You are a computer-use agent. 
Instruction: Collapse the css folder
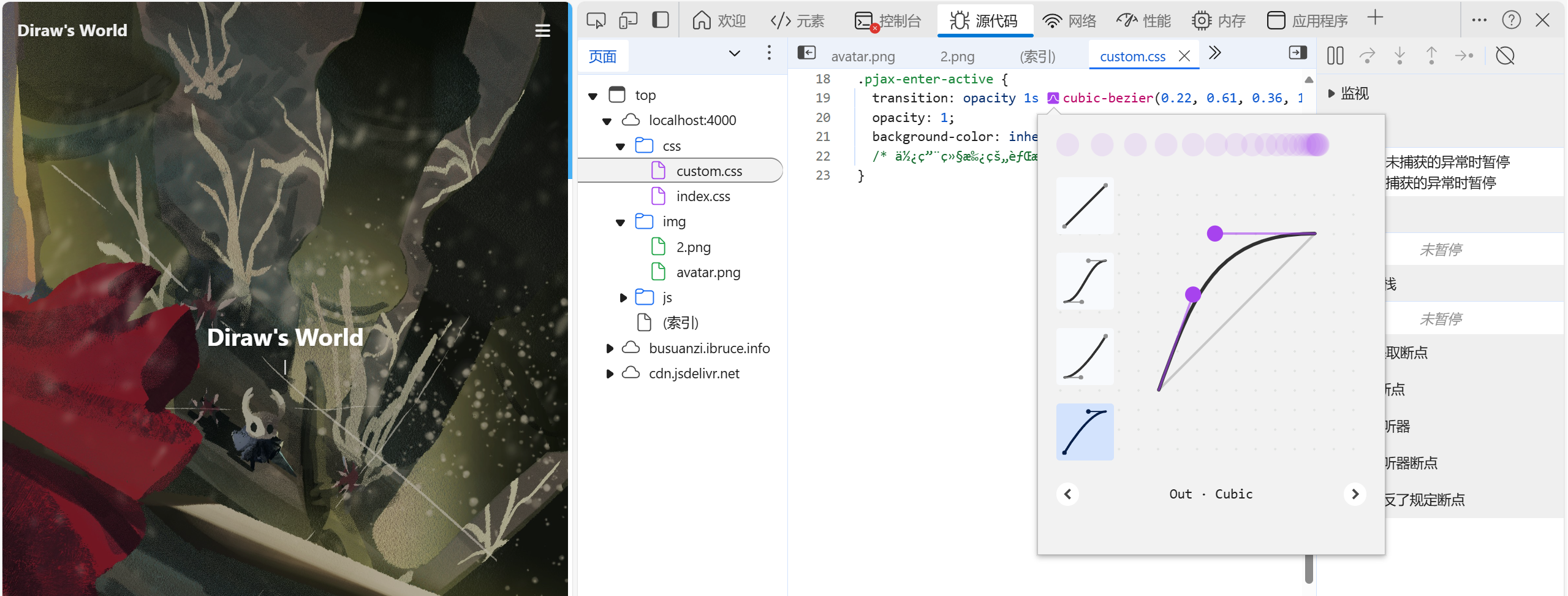(620, 147)
